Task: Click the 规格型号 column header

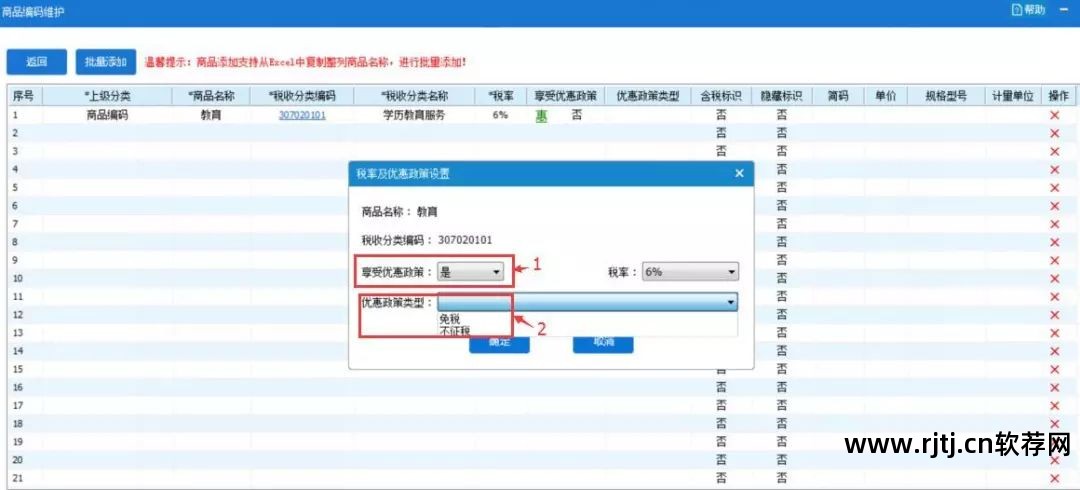Action: (x=946, y=96)
